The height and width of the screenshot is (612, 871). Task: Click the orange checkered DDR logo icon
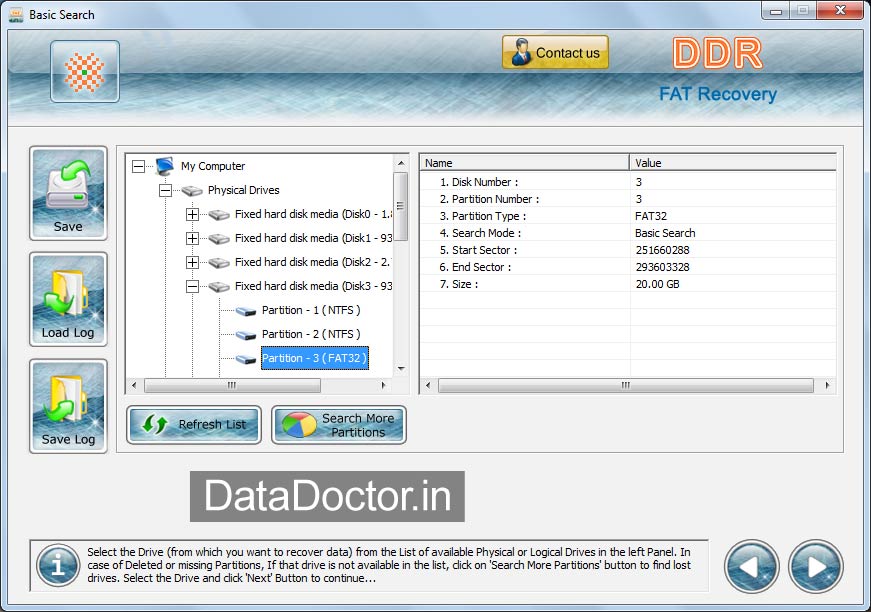tap(84, 72)
